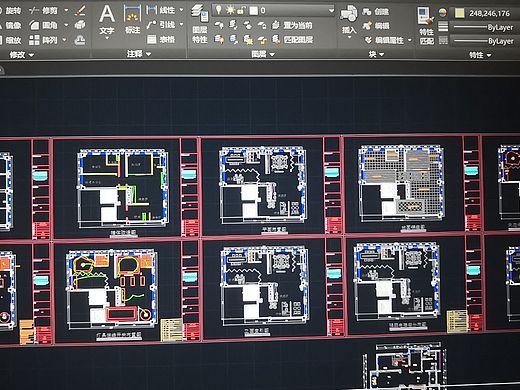
Task: Select the Leader (引线) tool
Action: 161,25
